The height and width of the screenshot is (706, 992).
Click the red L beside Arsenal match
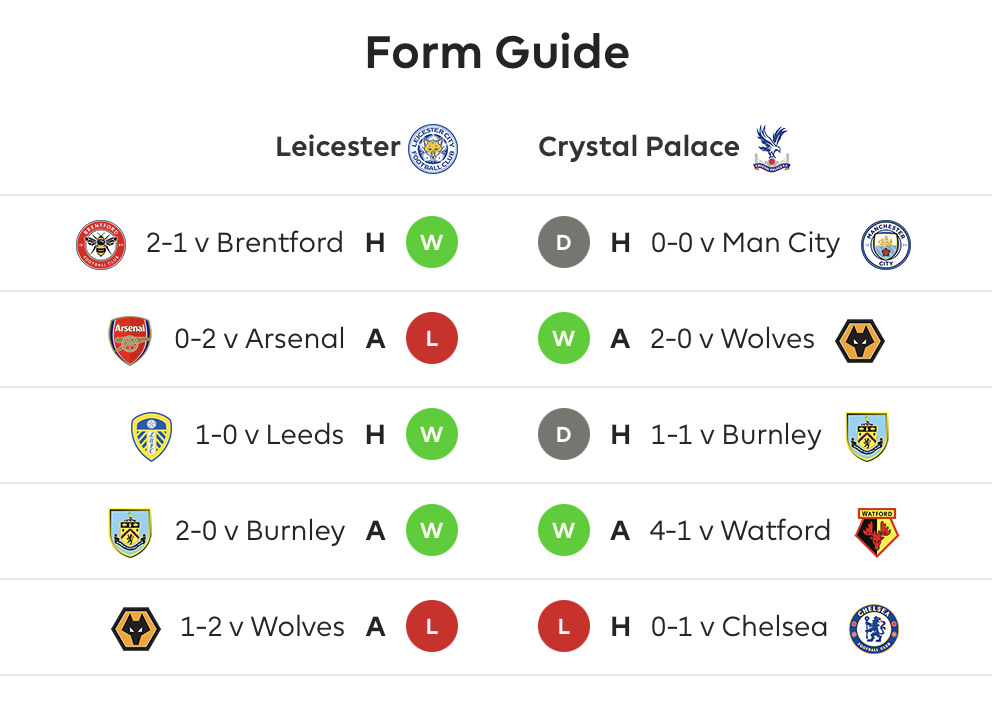[x=431, y=338]
